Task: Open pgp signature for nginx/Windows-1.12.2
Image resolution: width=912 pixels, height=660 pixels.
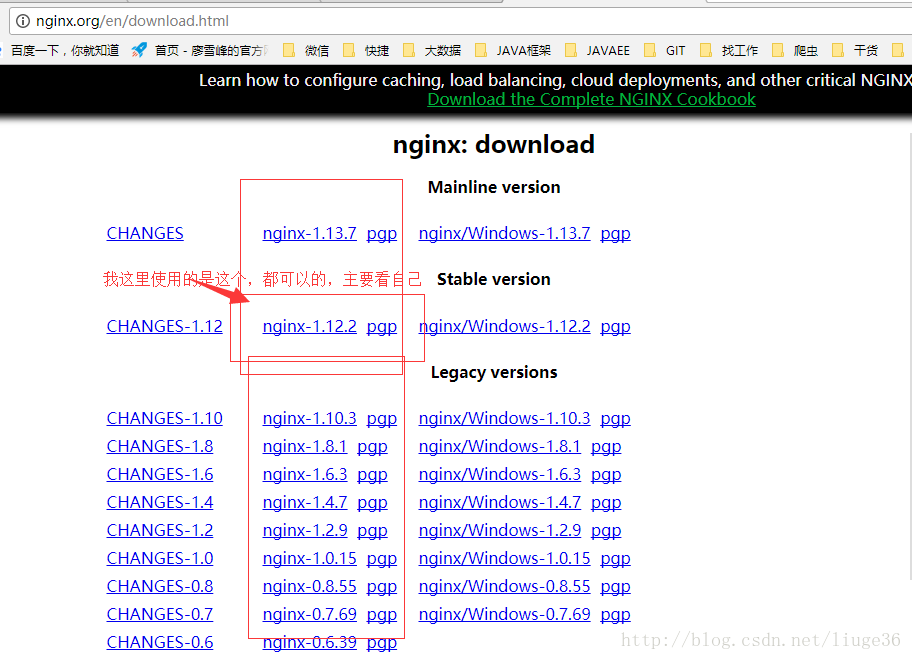Action: pyautogui.click(x=615, y=327)
